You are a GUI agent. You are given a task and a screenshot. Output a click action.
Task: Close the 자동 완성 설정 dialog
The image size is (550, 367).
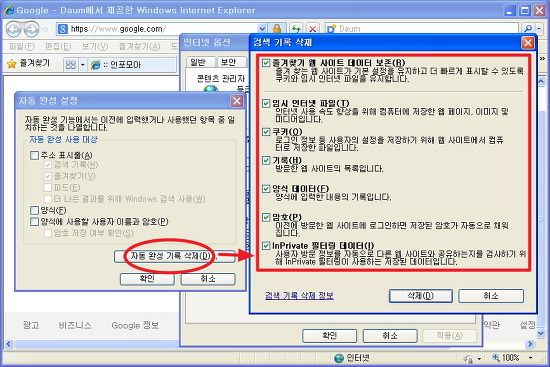(x=237, y=101)
